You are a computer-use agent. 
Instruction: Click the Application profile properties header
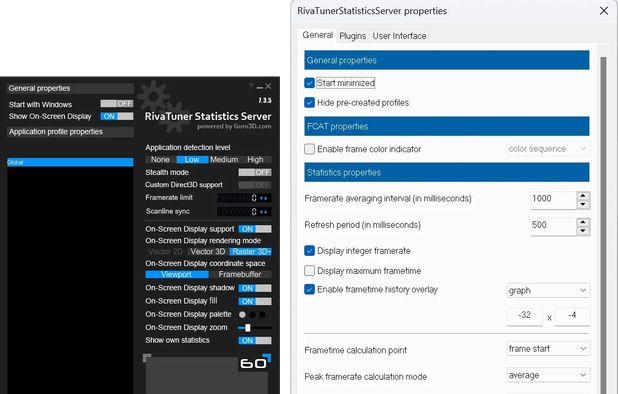pos(70,132)
